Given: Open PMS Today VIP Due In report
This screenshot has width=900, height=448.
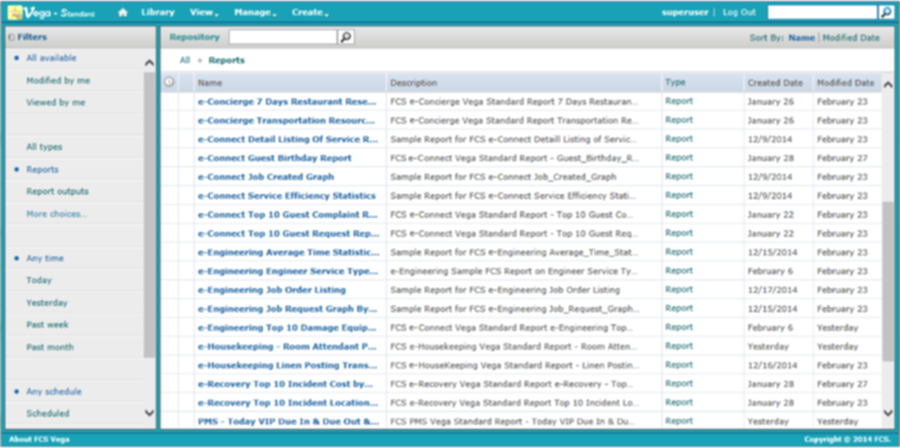Looking at the screenshot, I should point(288,422).
